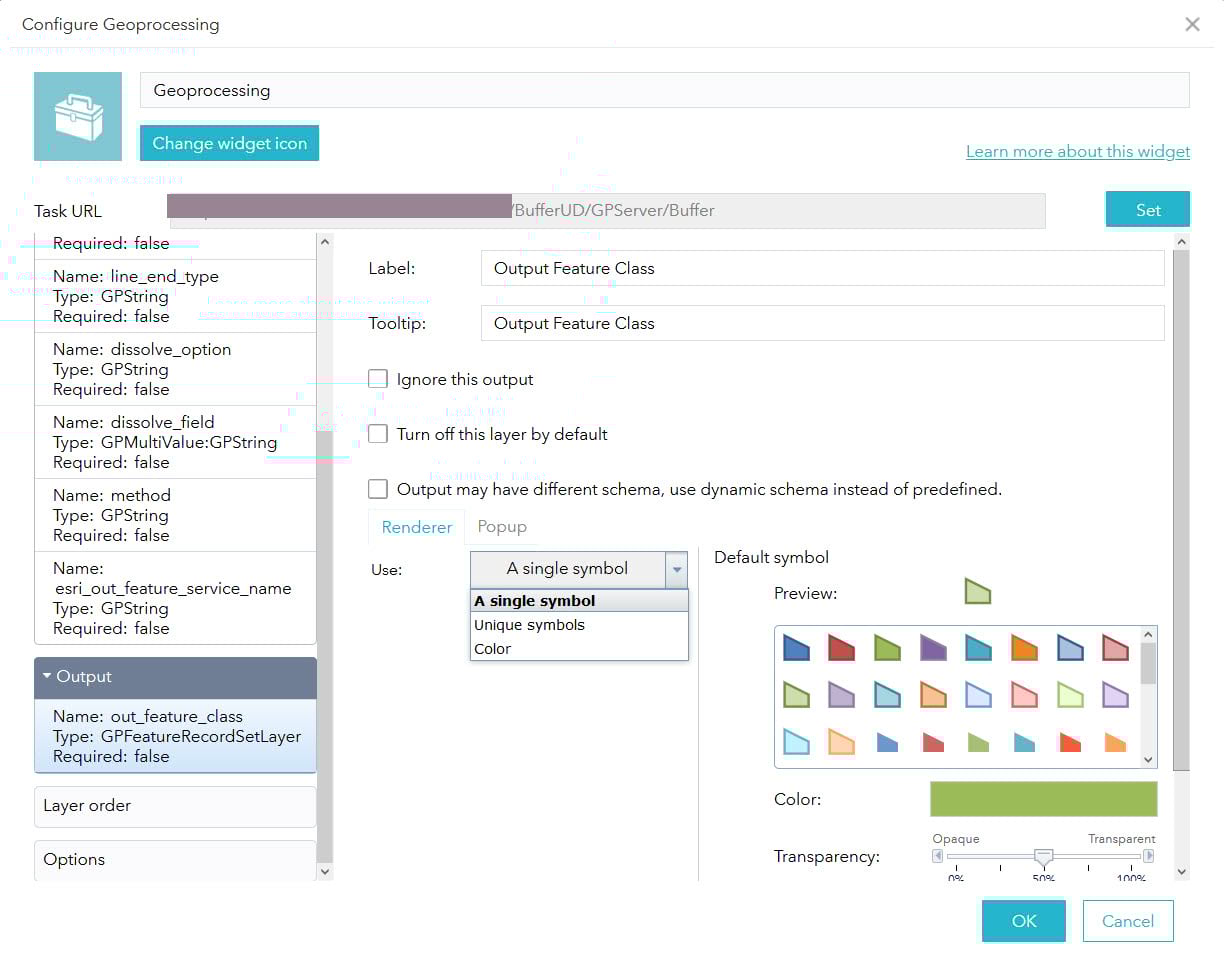The width and height of the screenshot is (1224, 957).
Task: Choose 'A single symbol' from dropdown list
Action: click(x=579, y=601)
